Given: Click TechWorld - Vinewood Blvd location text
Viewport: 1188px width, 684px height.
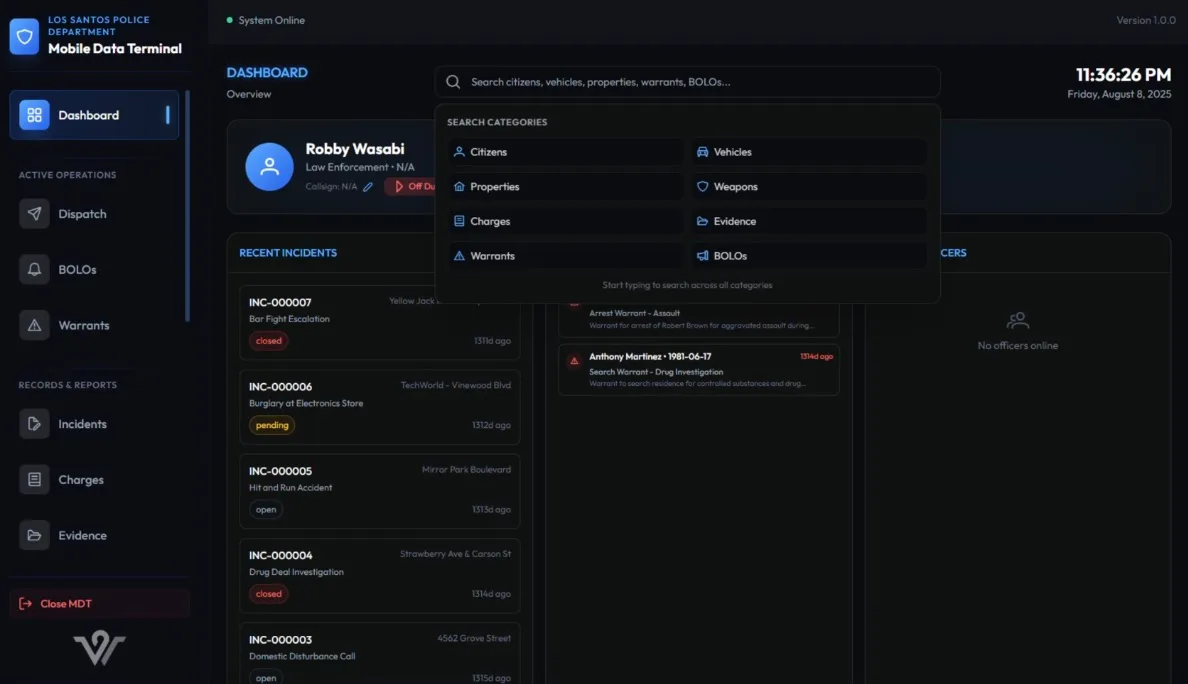Looking at the screenshot, I should pos(455,386).
